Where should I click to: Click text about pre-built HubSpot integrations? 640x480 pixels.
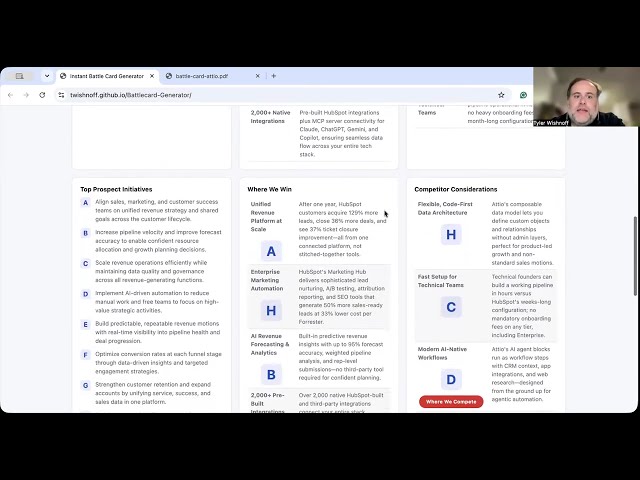click(342, 133)
